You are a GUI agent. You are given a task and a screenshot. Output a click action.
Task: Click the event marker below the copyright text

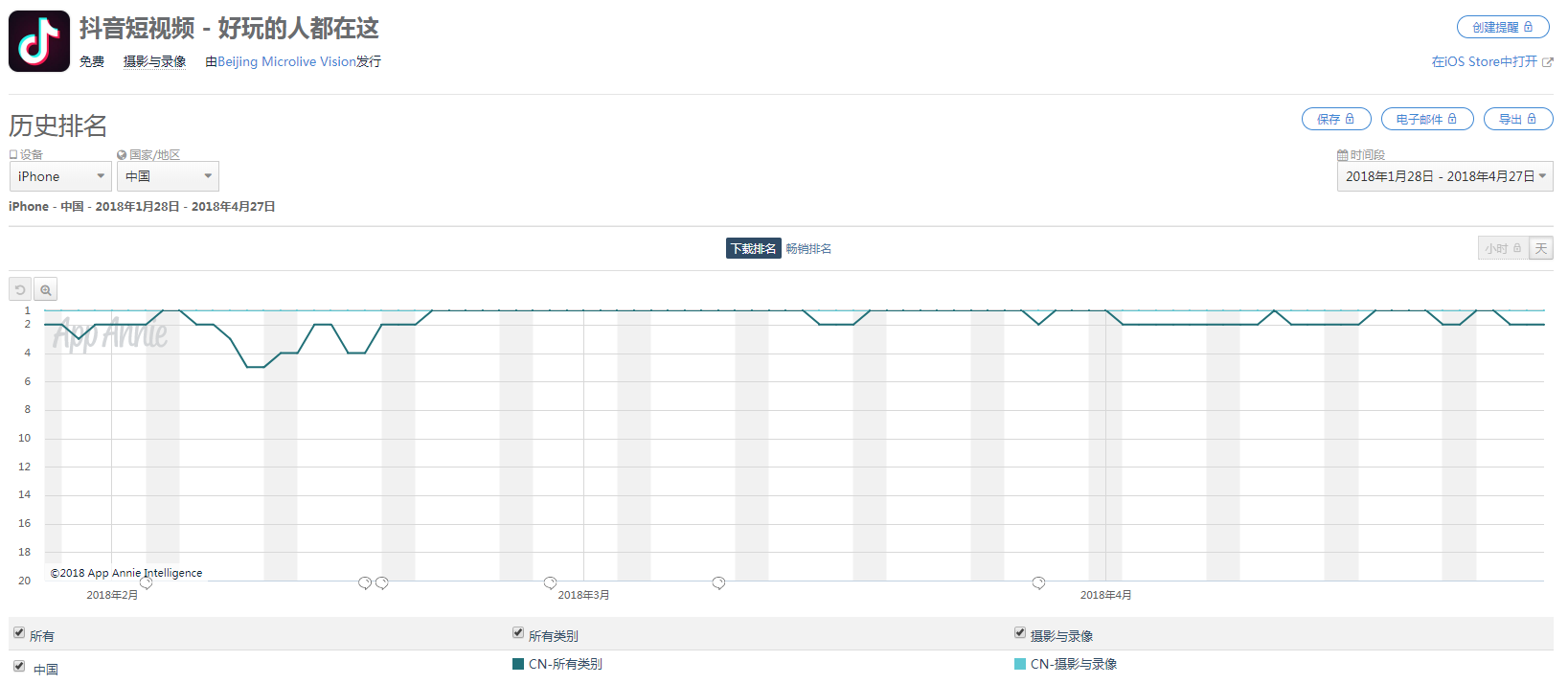click(x=146, y=582)
